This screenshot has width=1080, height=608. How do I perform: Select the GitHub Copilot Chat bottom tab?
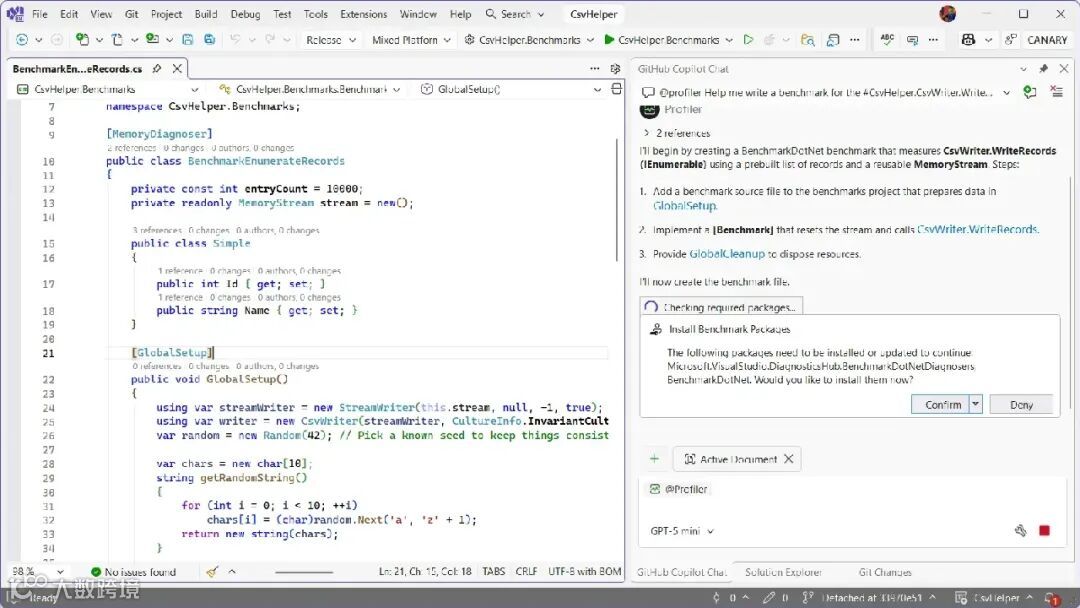[682, 572]
